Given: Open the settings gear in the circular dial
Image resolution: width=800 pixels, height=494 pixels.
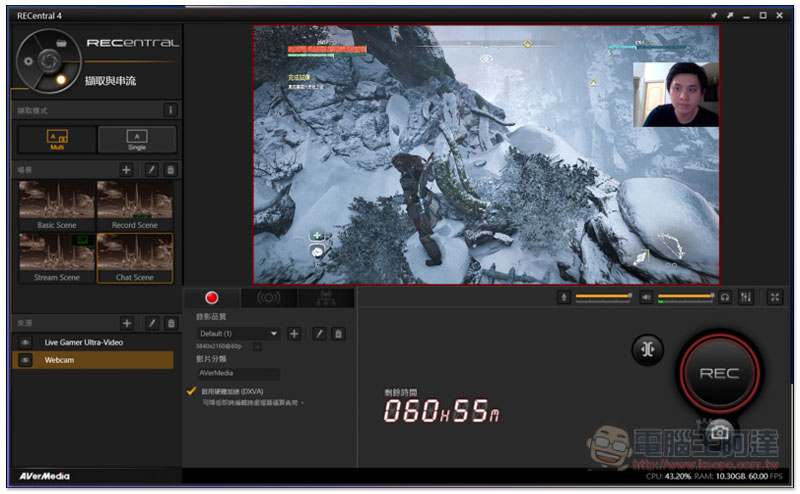Looking at the screenshot, I should [x=29, y=61].
